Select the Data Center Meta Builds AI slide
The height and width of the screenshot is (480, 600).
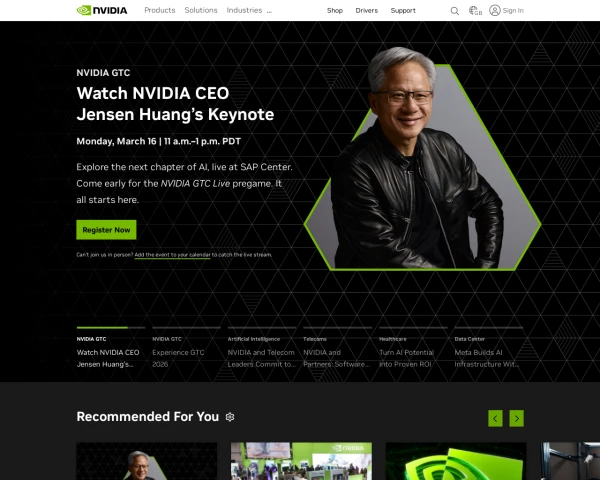pos(489,348)
